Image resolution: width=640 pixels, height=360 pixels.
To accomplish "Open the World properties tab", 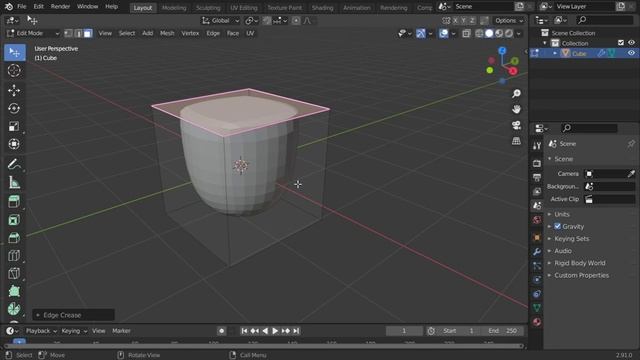I will click(537, 220).
